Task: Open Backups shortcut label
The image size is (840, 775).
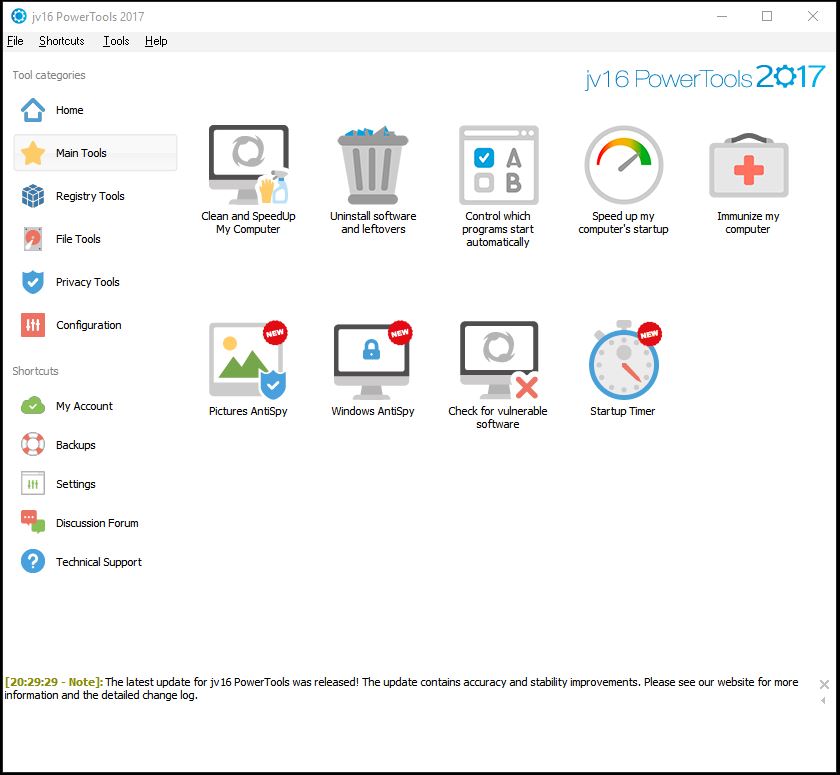Action: (76, 445)
